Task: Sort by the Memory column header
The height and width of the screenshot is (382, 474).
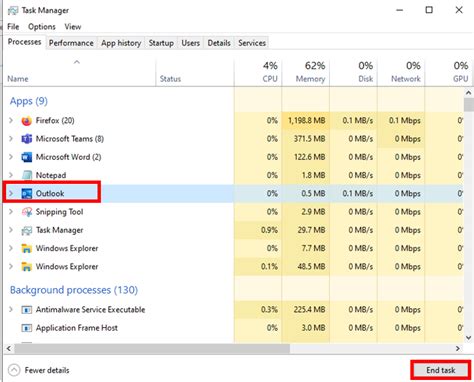Action: 305,72
